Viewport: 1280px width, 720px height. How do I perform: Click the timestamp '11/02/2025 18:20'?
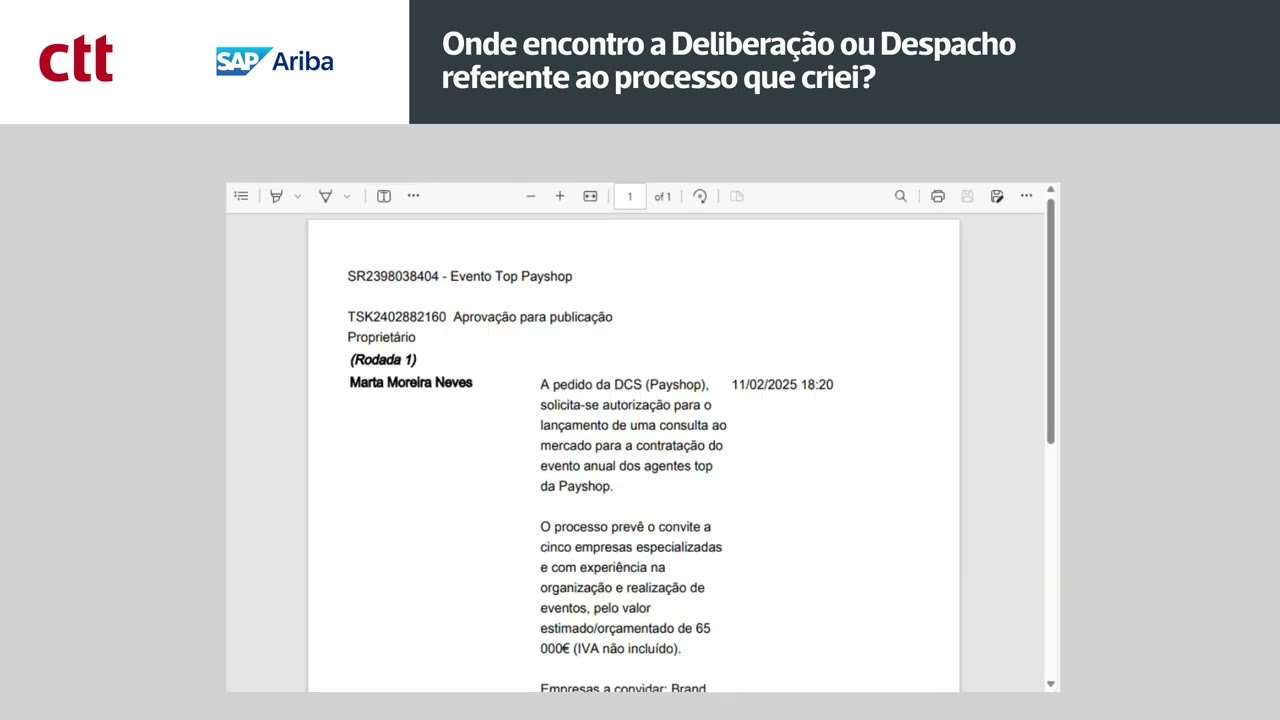782,384
